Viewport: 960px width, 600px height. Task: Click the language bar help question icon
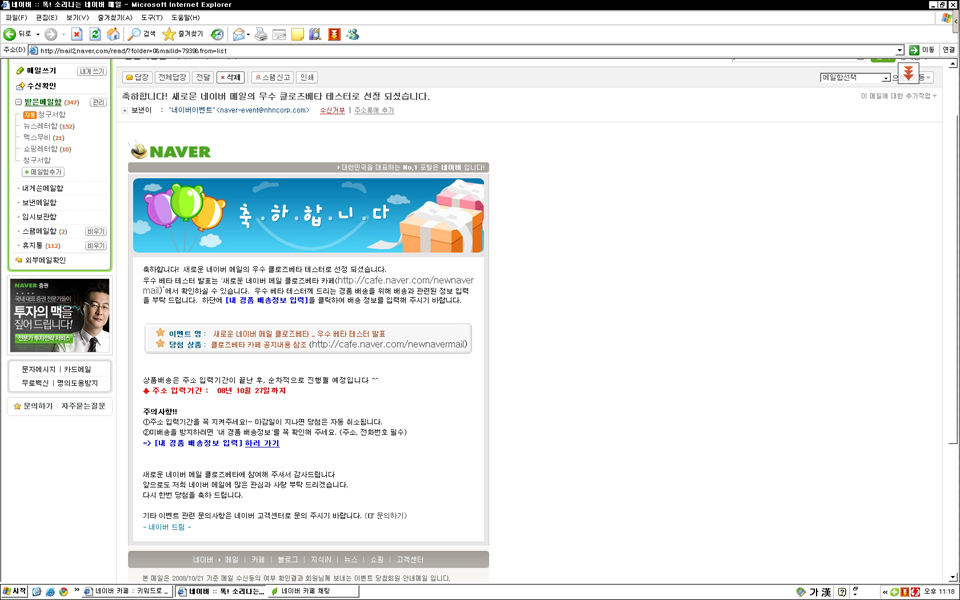coord(842,592)
